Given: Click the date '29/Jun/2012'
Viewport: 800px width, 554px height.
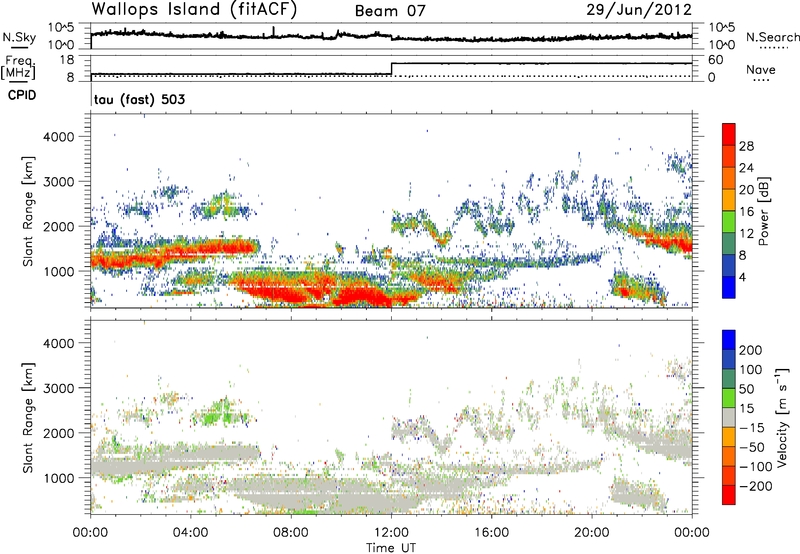Looking at the screenshot, I should (x=639, y=10).
